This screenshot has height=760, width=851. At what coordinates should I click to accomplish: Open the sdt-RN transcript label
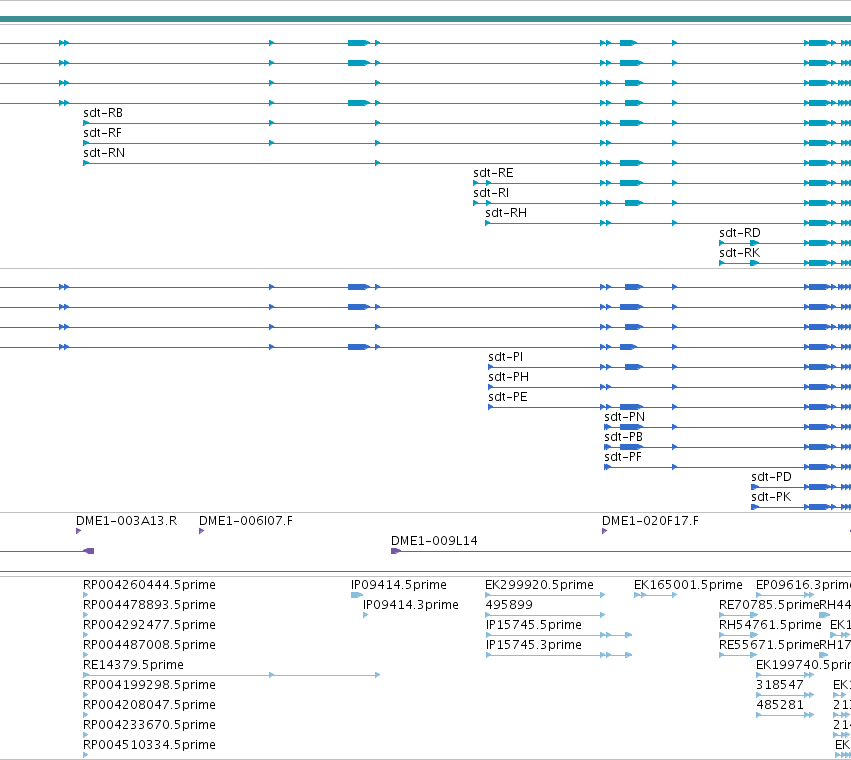click(104, 153)
